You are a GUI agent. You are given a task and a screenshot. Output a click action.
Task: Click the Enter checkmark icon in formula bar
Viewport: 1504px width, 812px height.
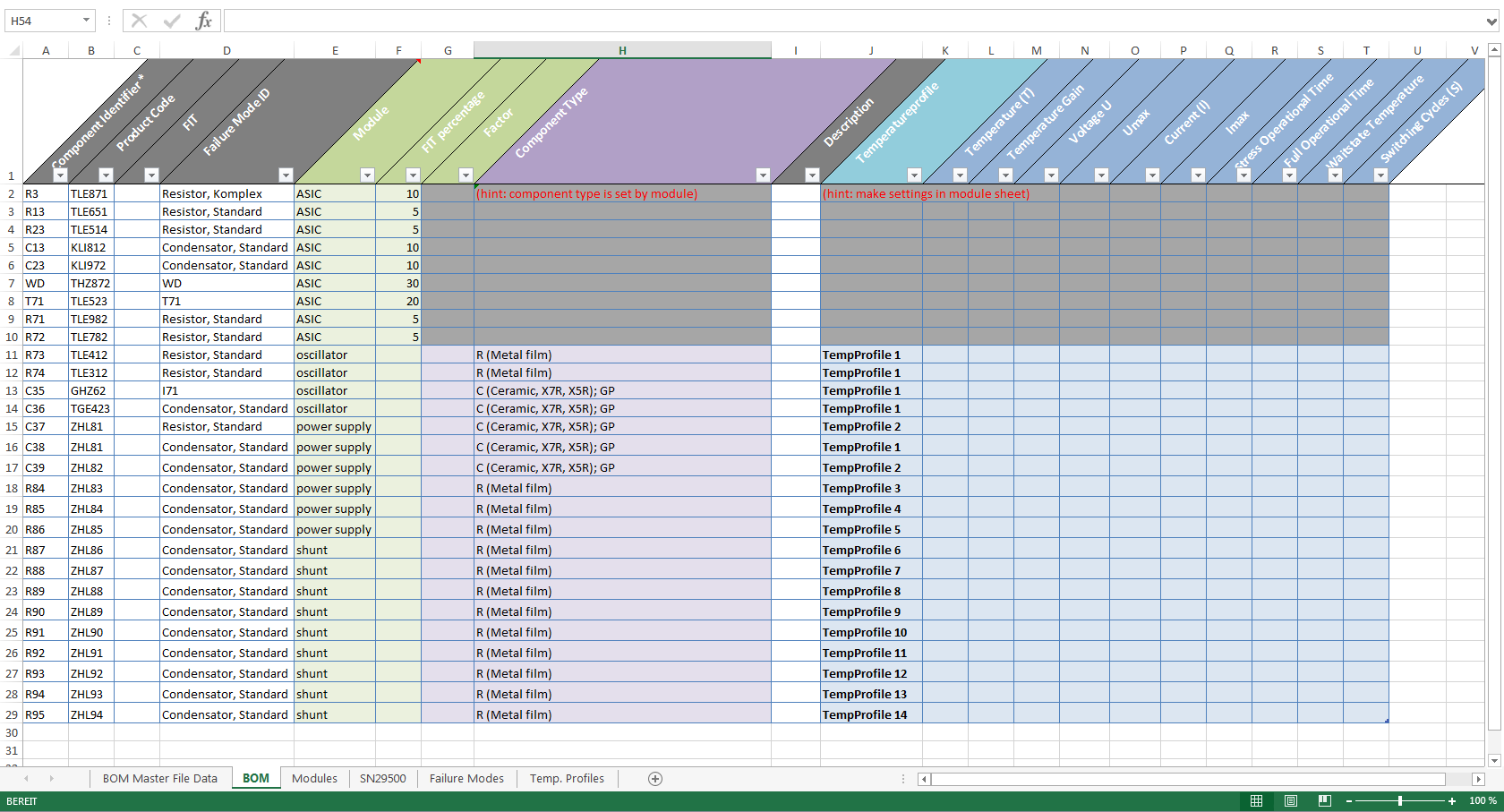tap(172, 21)
